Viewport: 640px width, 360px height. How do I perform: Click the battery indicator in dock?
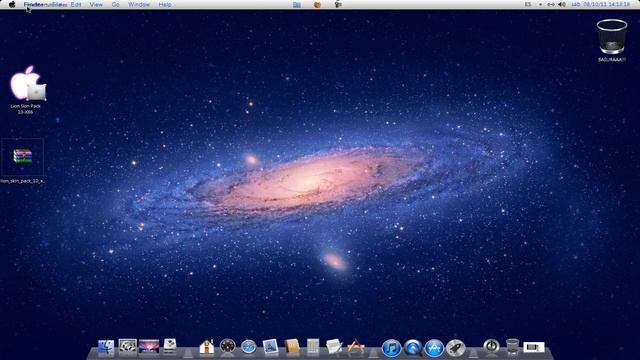pyautogui.click(x=534, y=347)
